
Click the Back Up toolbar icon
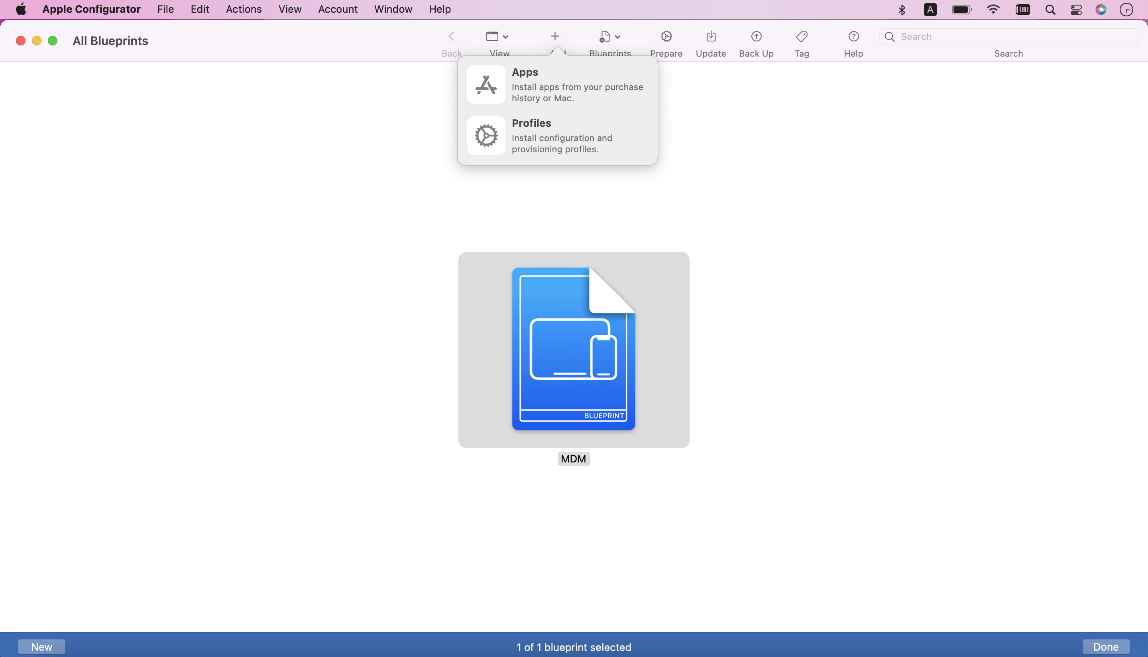(756, 37)
